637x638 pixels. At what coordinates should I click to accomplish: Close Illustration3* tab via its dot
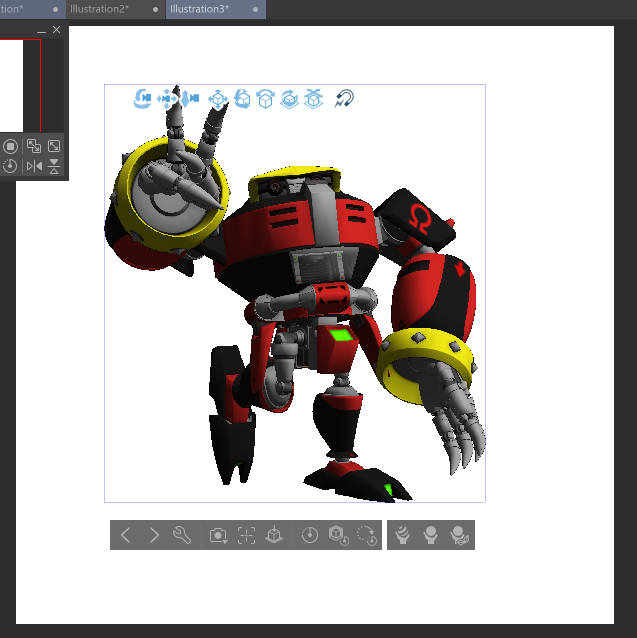tap(255, 9)
